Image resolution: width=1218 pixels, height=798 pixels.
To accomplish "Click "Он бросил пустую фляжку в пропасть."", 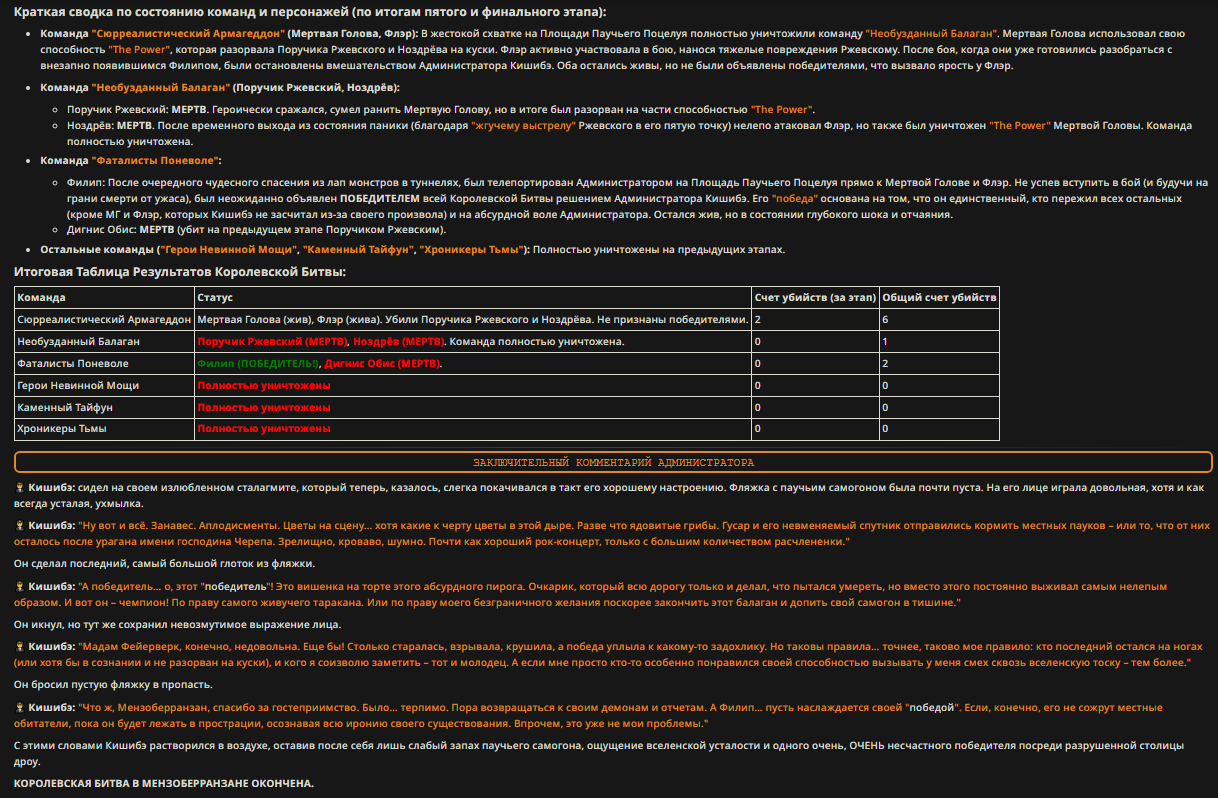I will (x=113, y=685).
